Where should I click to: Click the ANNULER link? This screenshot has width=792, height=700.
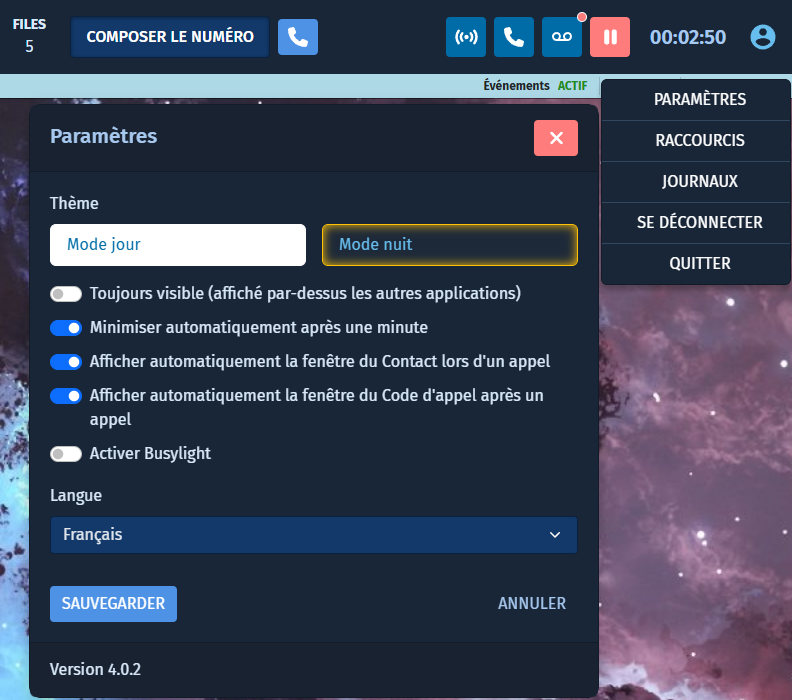pyautogui.click(x=532, y=604)
